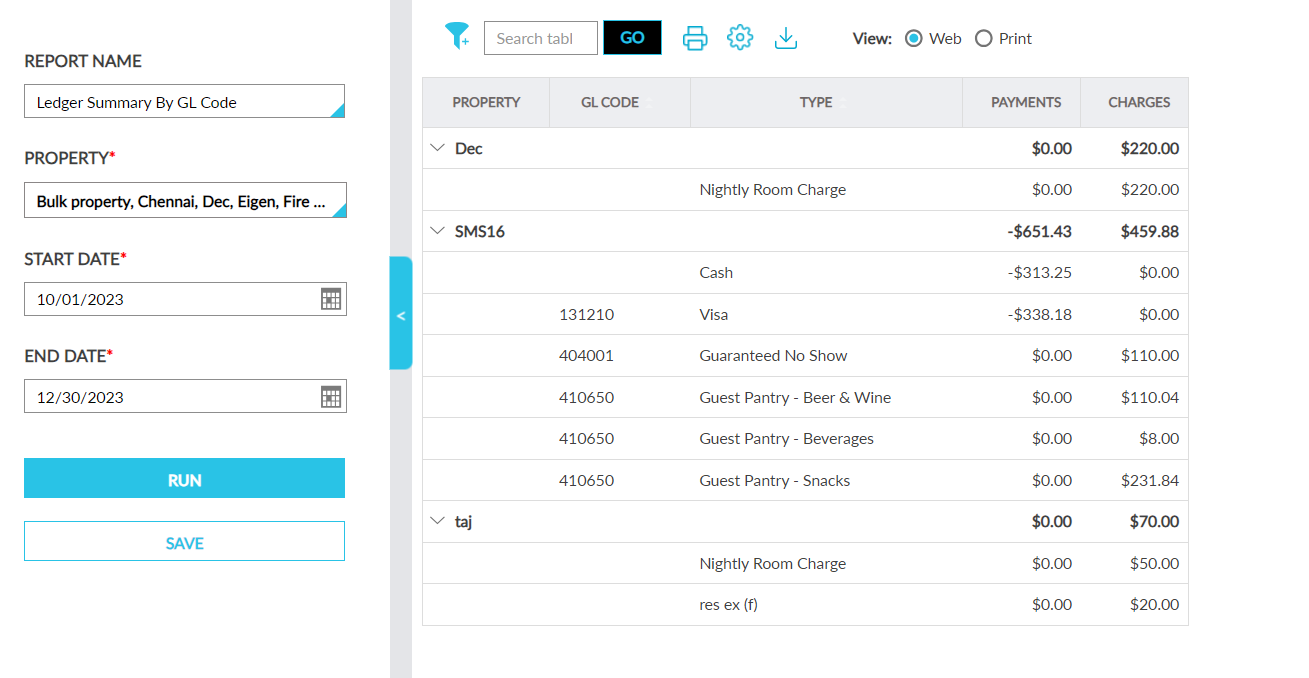Select Guest Pantry - Snacks row

805,480
